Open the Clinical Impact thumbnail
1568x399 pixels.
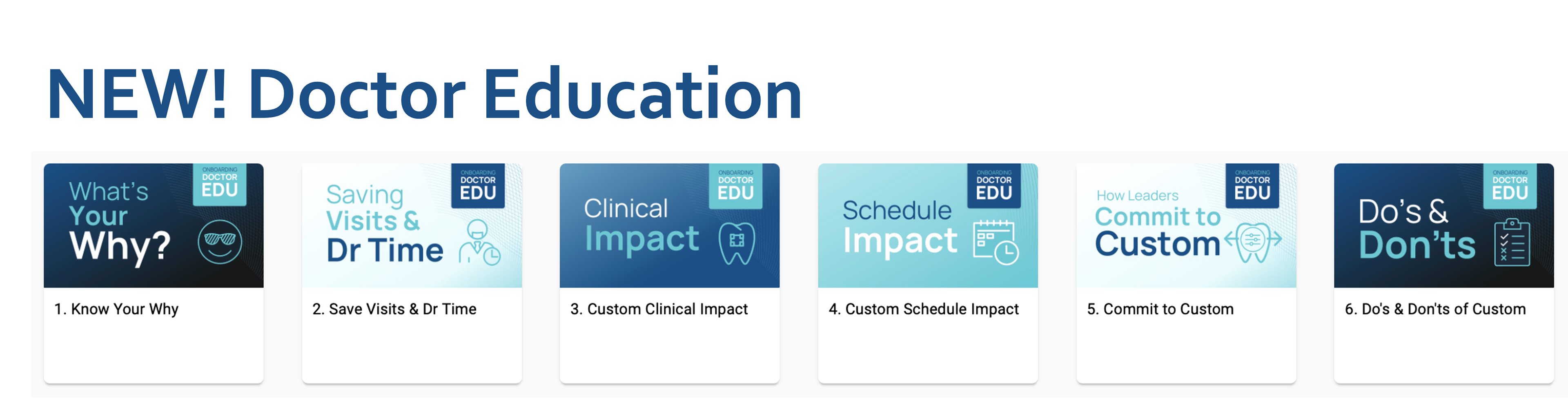click(670, 225)
